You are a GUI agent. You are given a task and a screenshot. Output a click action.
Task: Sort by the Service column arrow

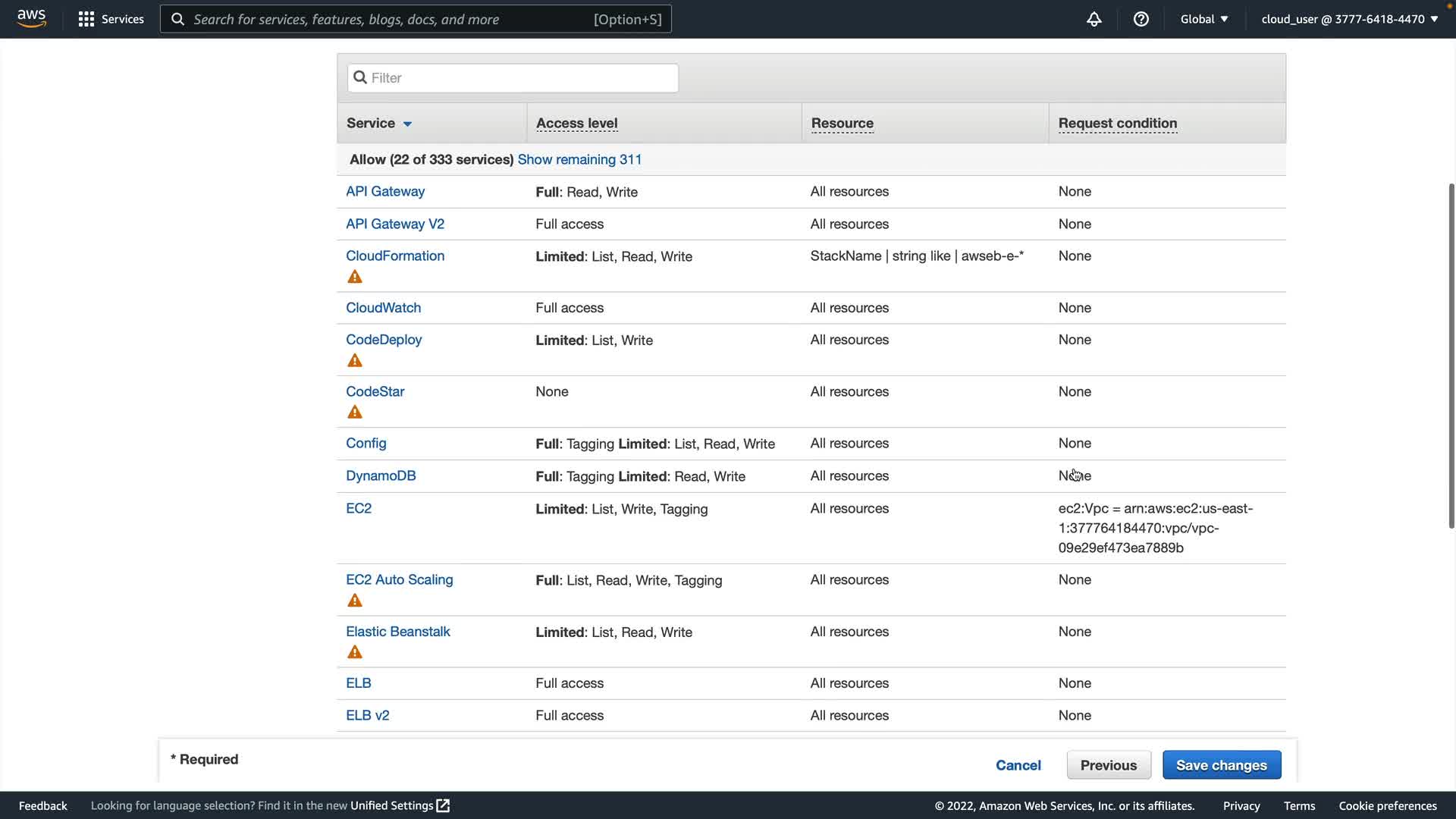[407, 124]
